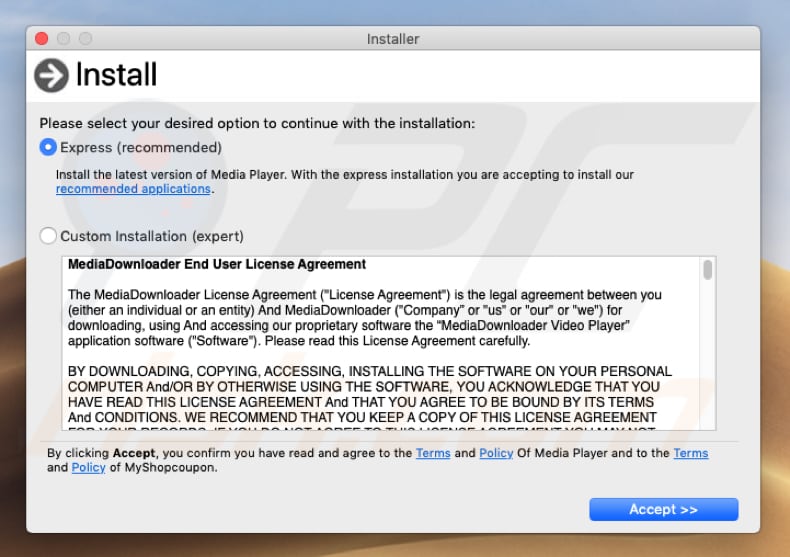The image size is (790, 557).
Task: Open the MyShopcoupon Policy link
Action: click(x=88, y=467)
